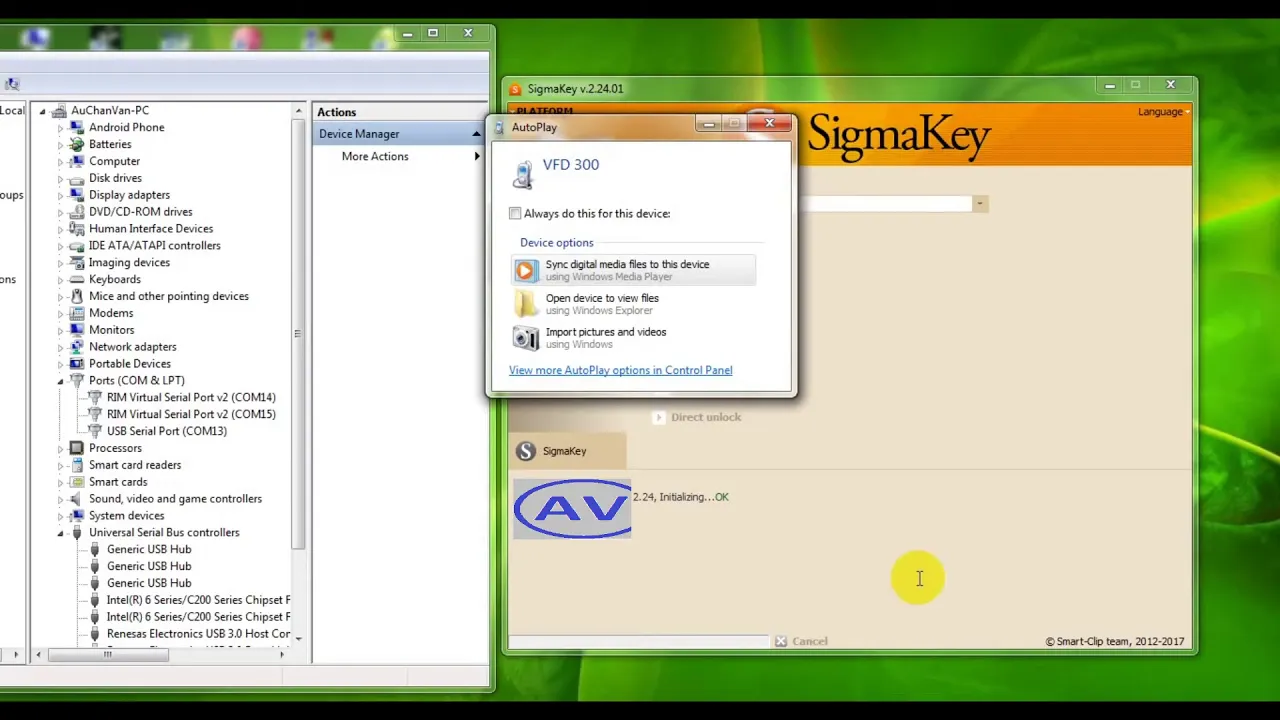Click the USB Serial Port (COM13) plug icon
The height and width of the screenshot is (720, 1280).
point(95,431)
